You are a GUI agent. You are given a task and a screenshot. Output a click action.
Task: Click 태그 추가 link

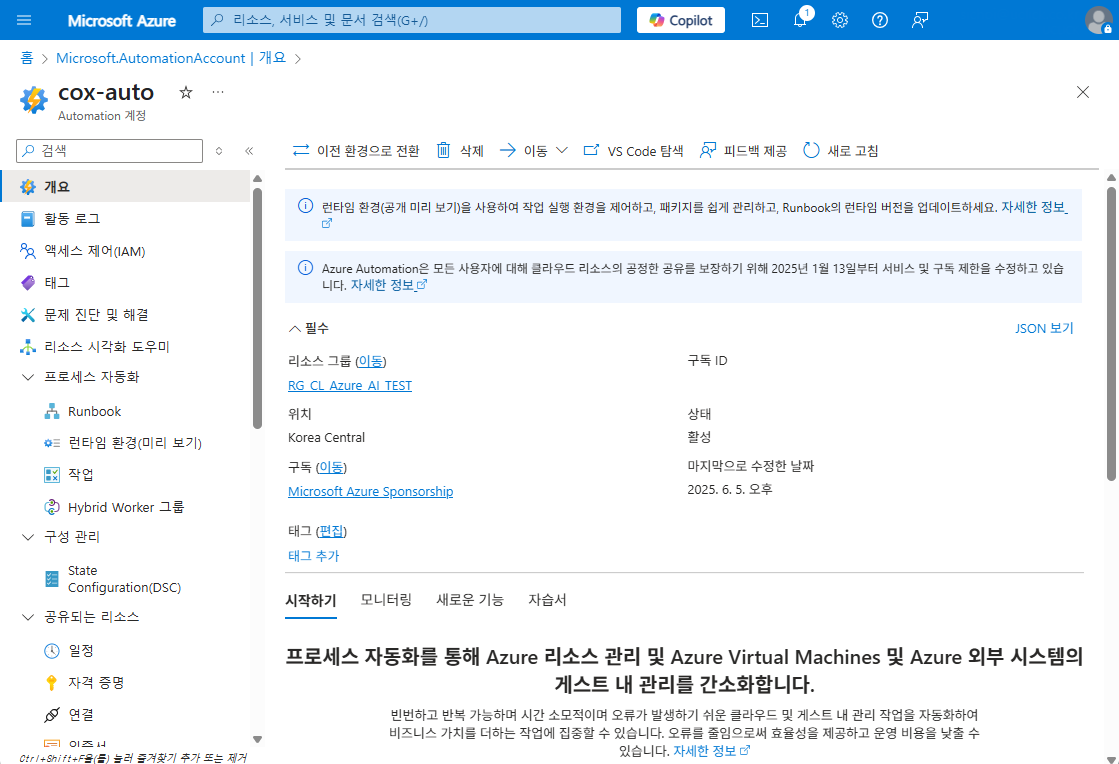(x=313, y=556)
